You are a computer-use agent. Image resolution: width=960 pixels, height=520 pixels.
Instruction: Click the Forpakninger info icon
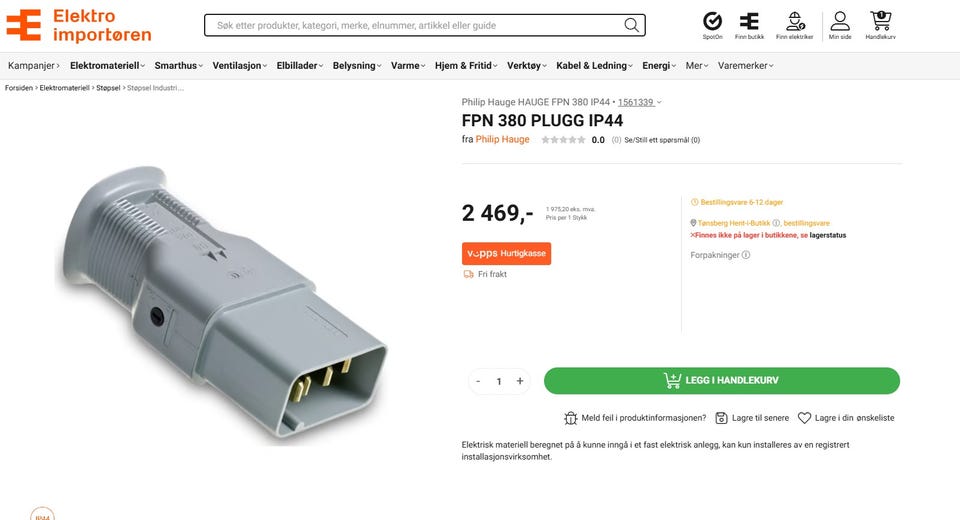[746, 255]
